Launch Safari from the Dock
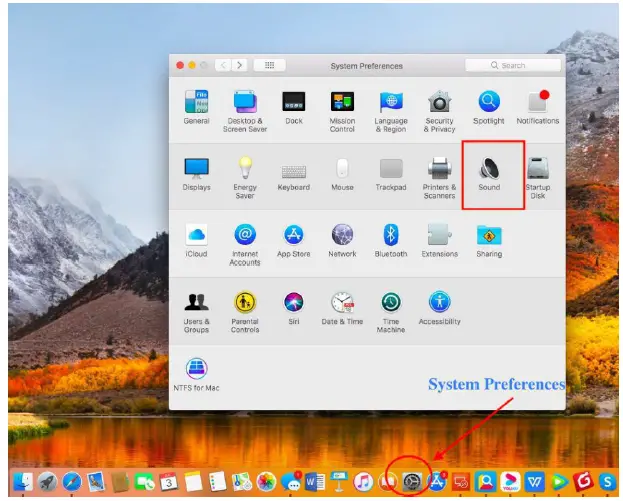This screenshot has height=501, width=623. click(x=72, y=482)
